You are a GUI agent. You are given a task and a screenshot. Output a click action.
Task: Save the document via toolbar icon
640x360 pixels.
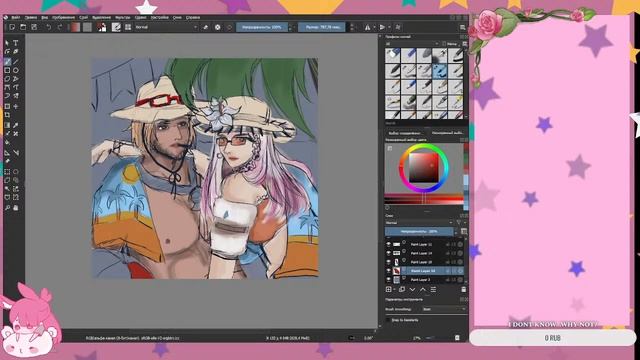[x=34, y=27]
